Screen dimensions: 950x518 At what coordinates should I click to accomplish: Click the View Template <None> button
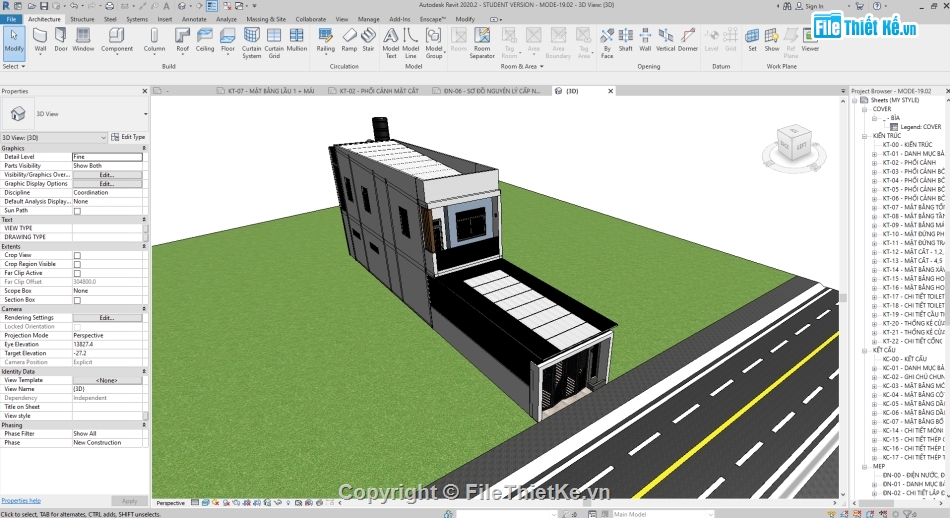pos(107,380)
